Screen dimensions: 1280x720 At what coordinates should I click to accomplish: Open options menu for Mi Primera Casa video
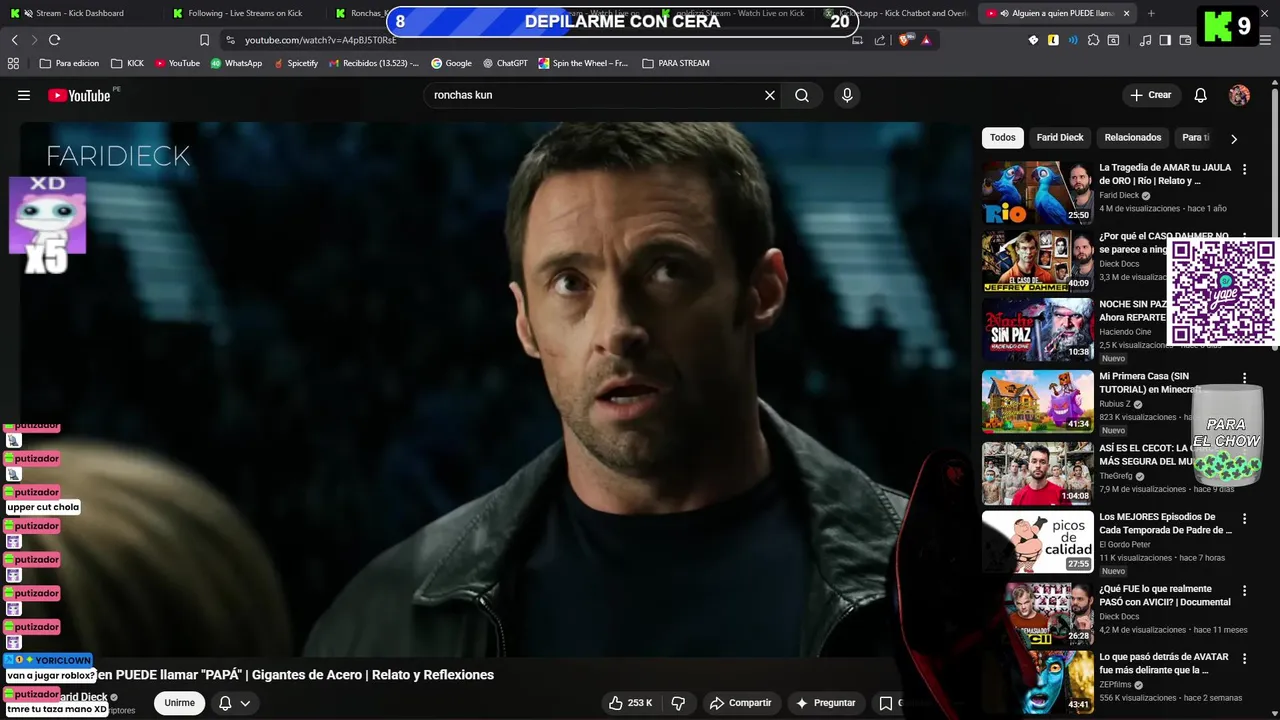(1244, 378)
